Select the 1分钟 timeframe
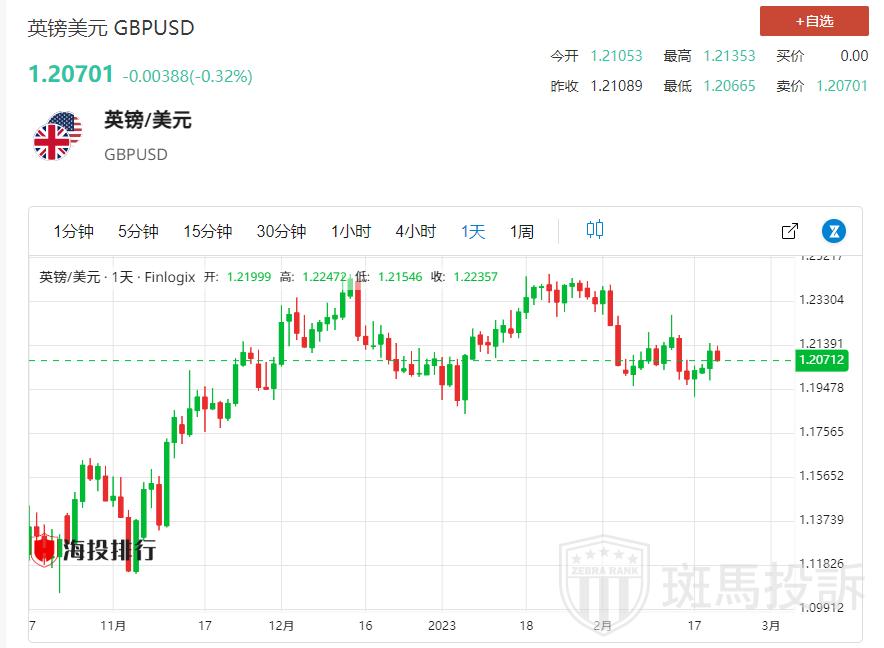 pos(73,232)
